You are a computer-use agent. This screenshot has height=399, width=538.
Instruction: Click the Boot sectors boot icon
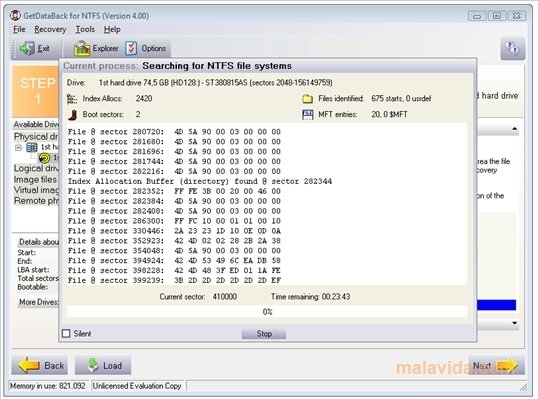tap(72, 115)
